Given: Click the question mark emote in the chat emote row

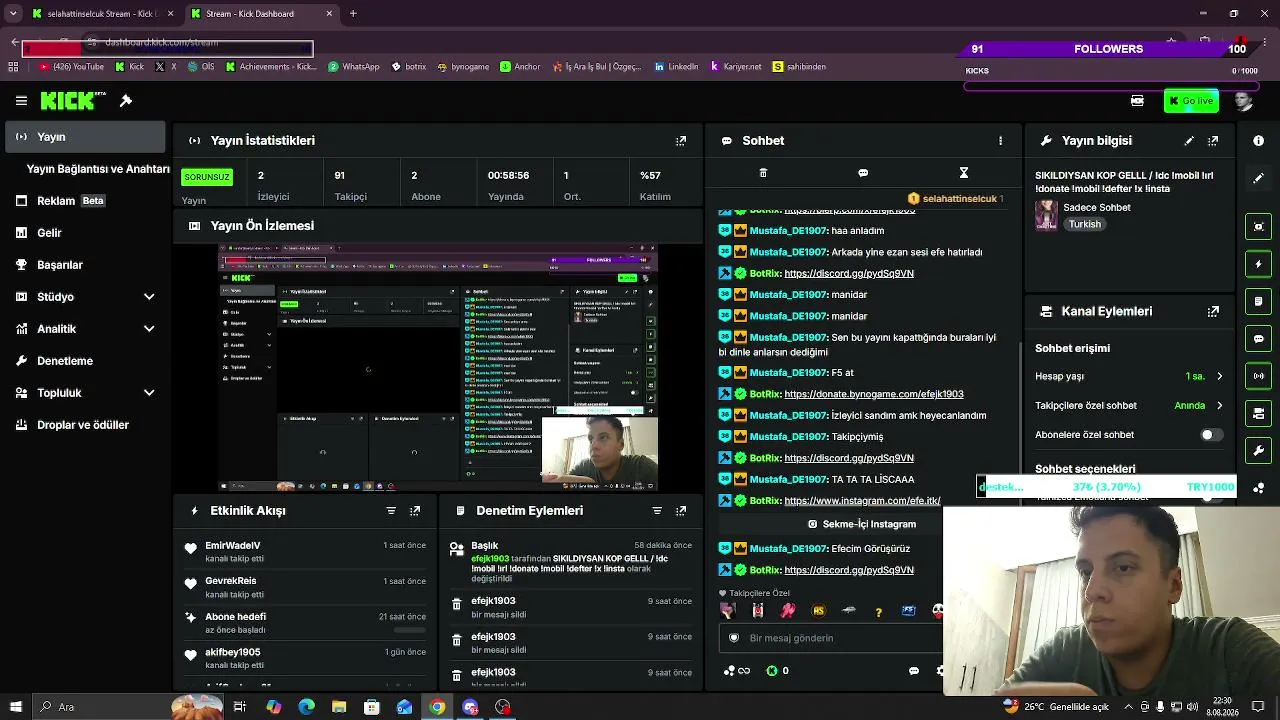Looking at the screenshot, I should [x=879, y=611].
